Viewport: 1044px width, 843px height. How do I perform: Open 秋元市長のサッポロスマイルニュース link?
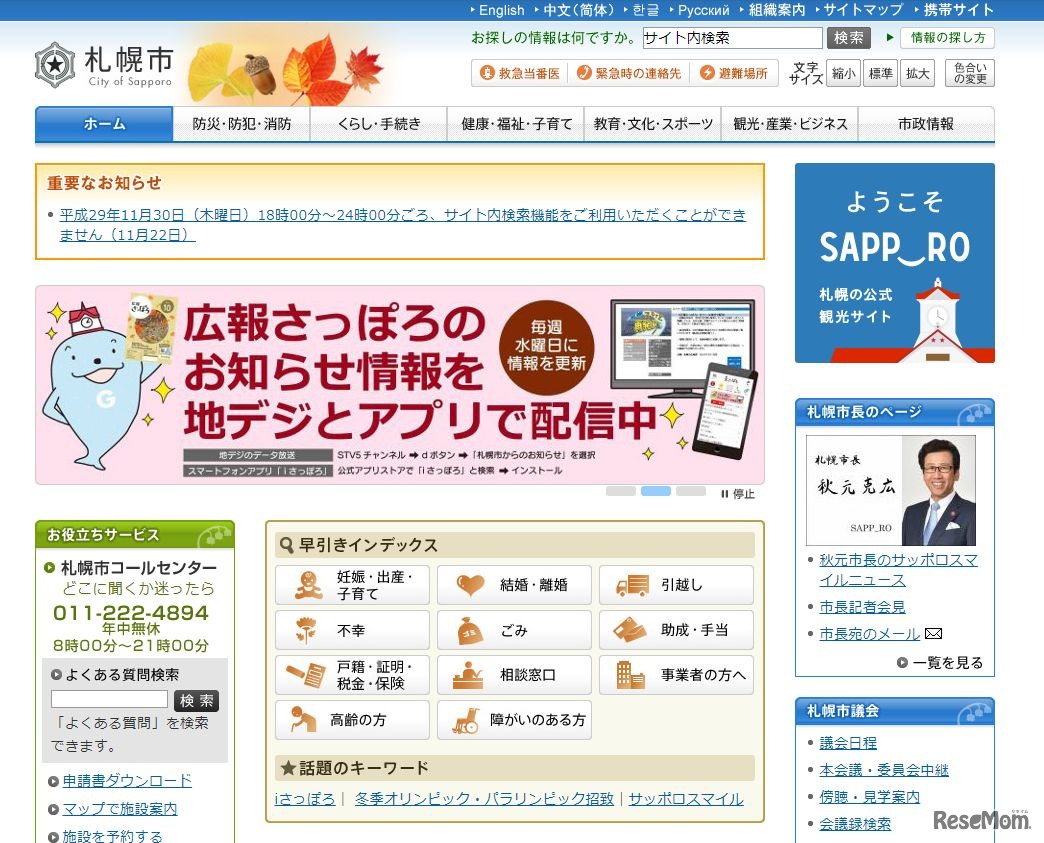pos(898,570)
